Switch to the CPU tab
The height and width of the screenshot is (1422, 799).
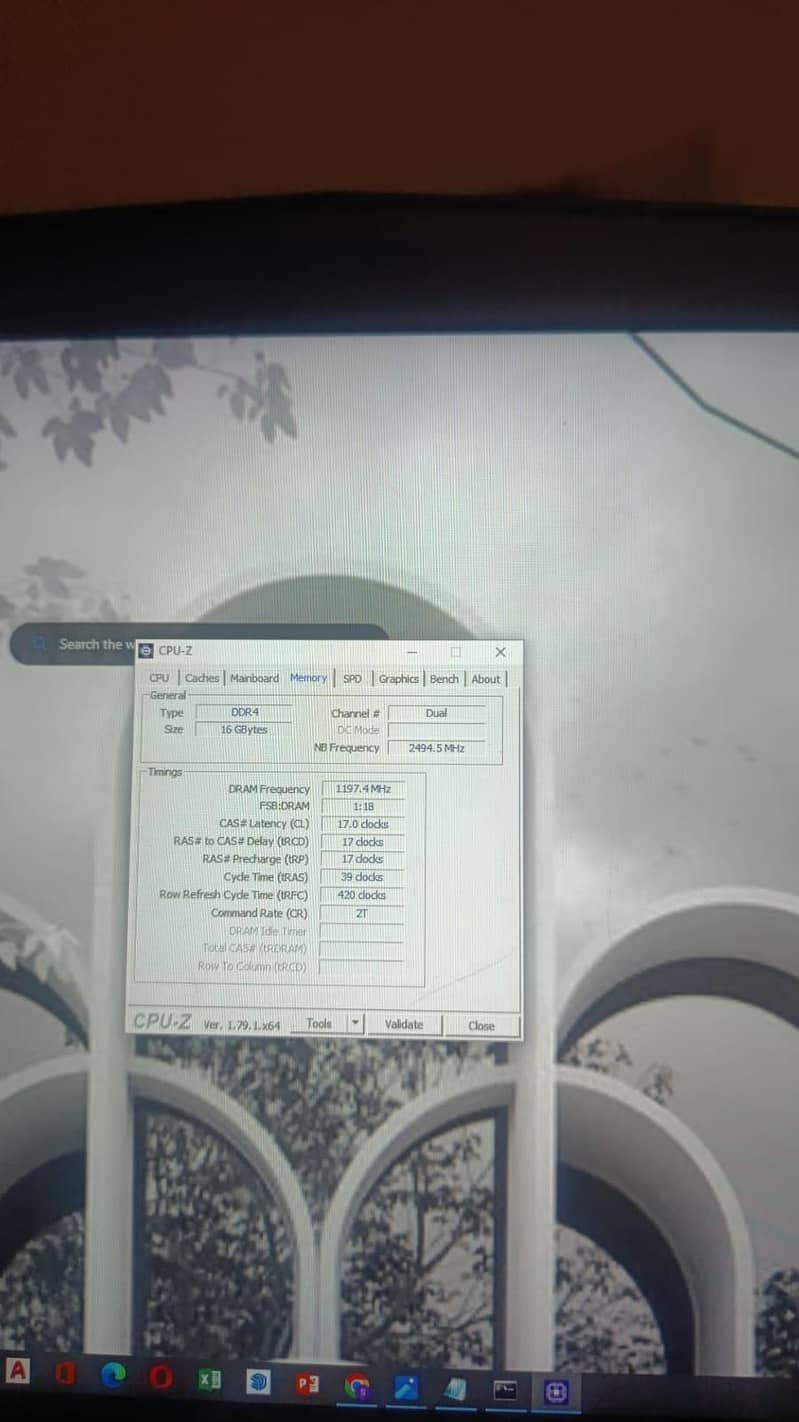click(159, 678)
